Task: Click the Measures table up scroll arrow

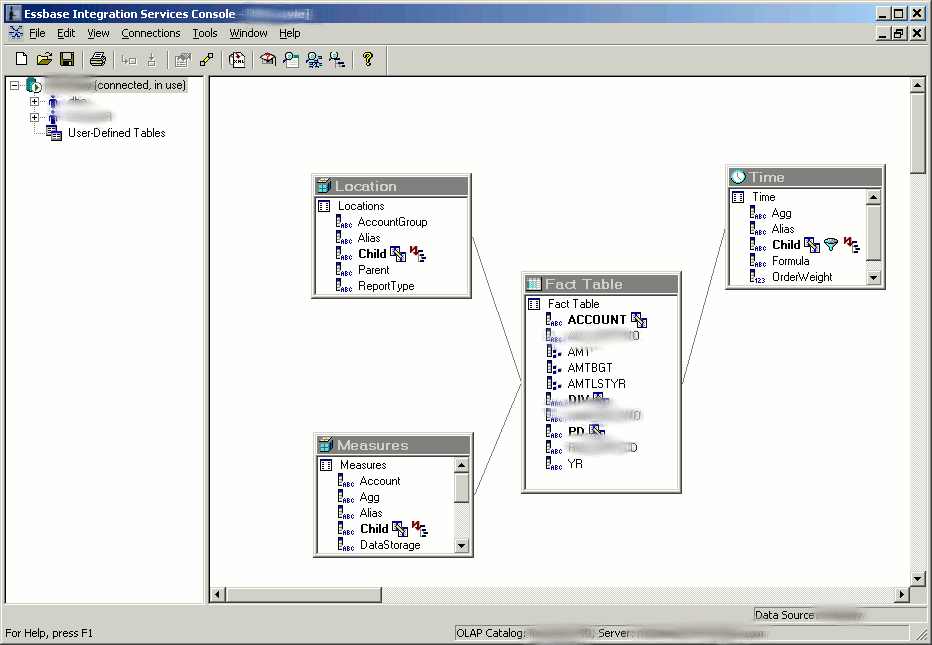Action: click(461, 465)
